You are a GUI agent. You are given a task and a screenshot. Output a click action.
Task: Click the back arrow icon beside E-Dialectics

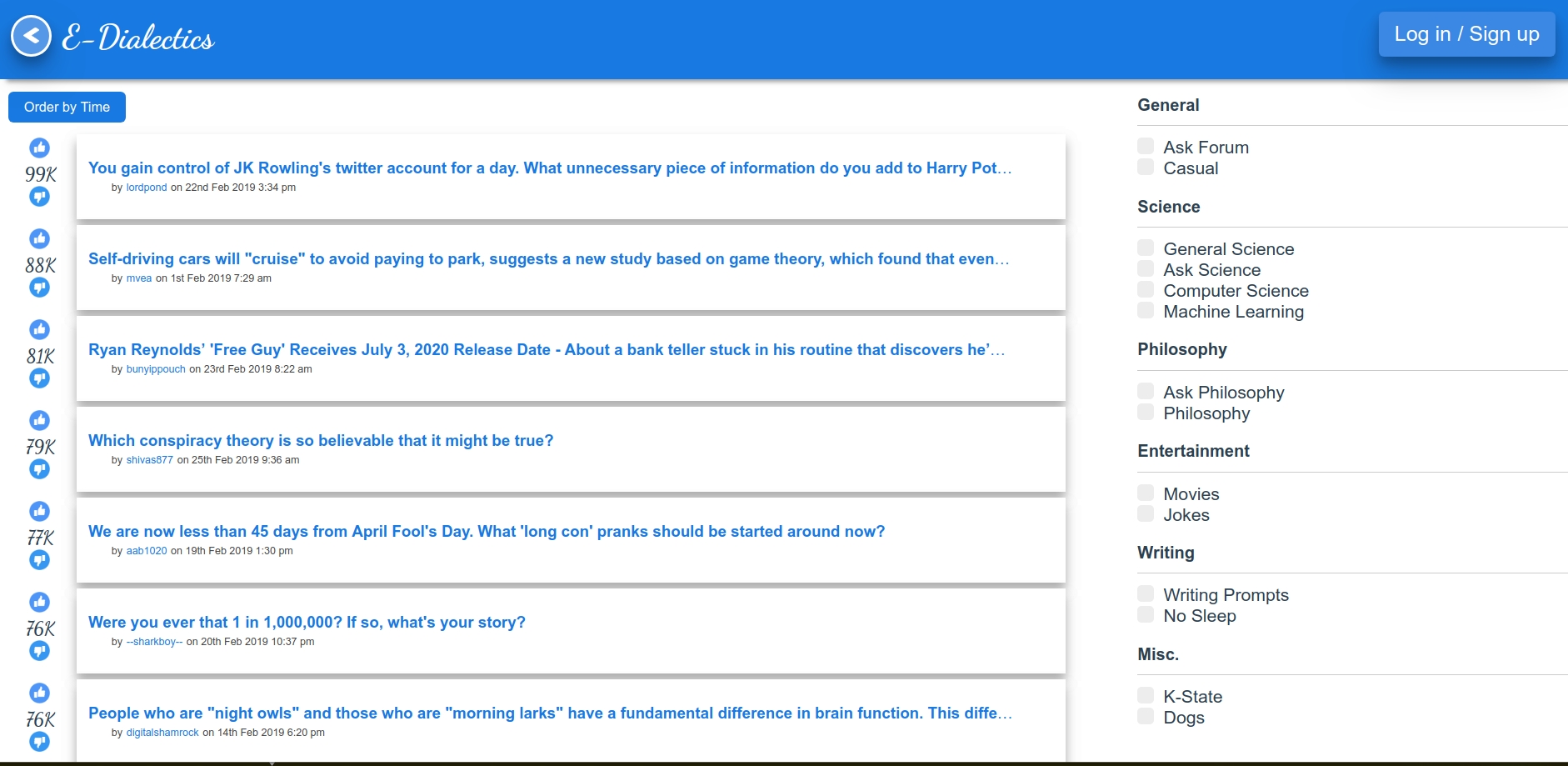[32, 36]
